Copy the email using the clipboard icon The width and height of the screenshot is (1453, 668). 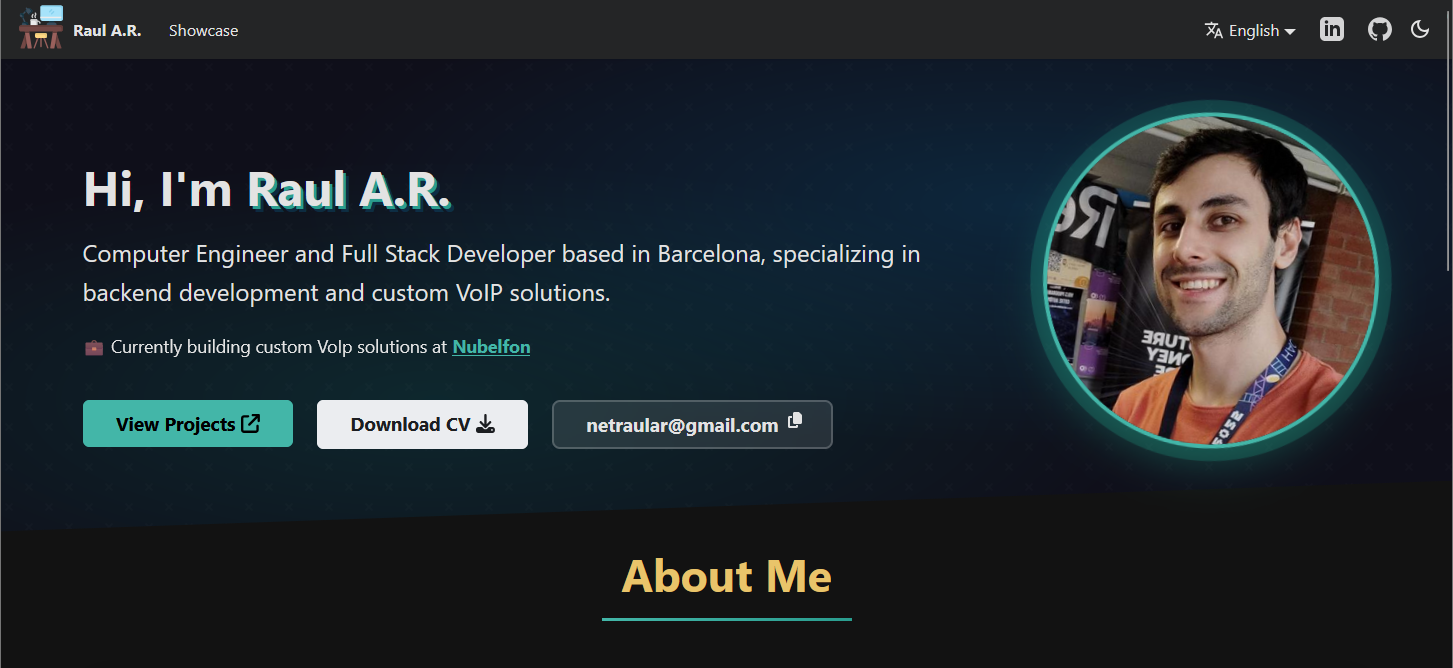[795, 421]
